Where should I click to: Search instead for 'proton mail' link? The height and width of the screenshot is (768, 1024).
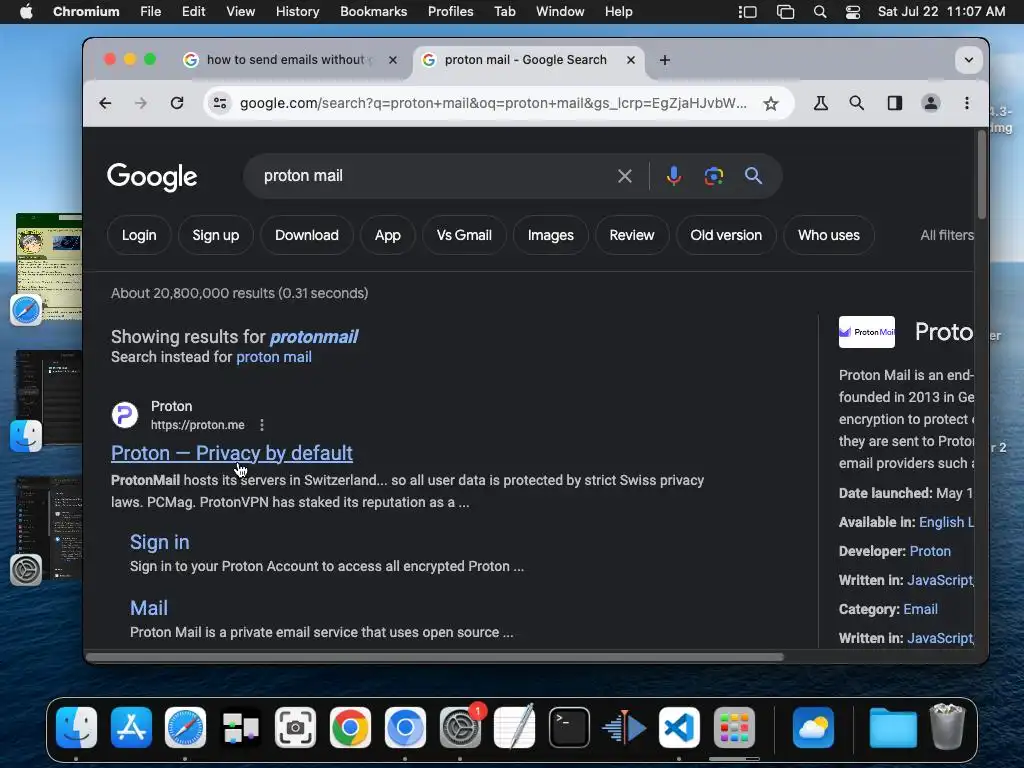tap(274, 357)
